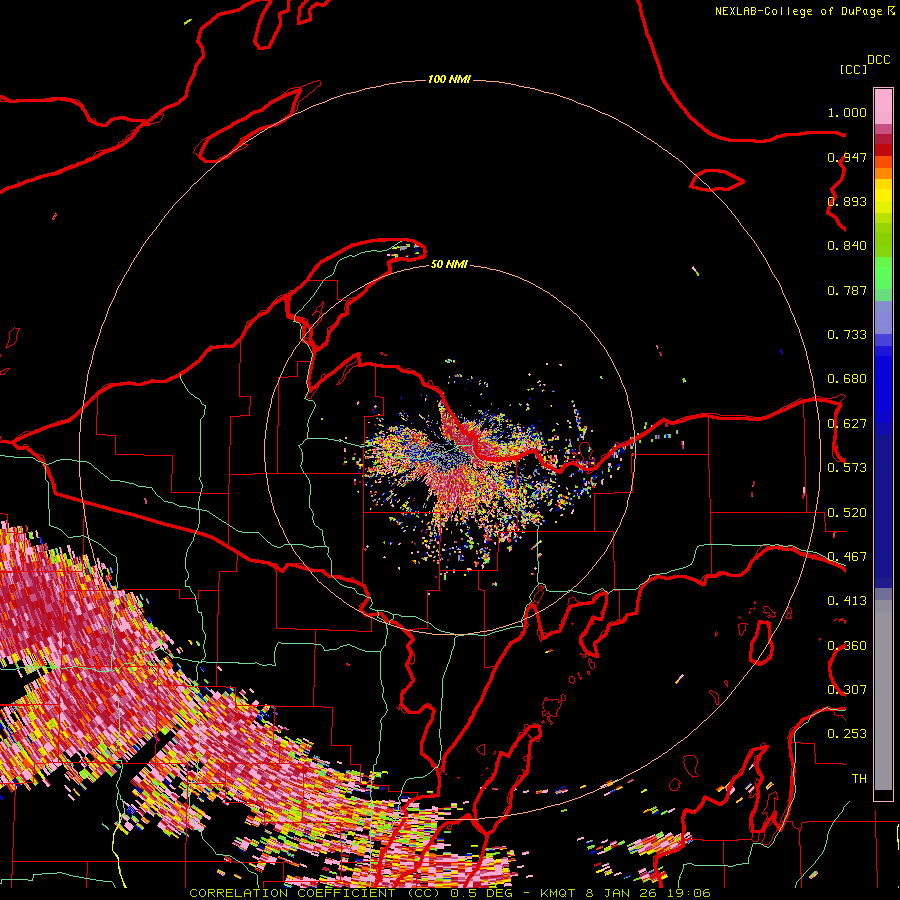The image size is (900, 900).
Task: Click the 0.840 scale value
Action: tap(847, 246)
